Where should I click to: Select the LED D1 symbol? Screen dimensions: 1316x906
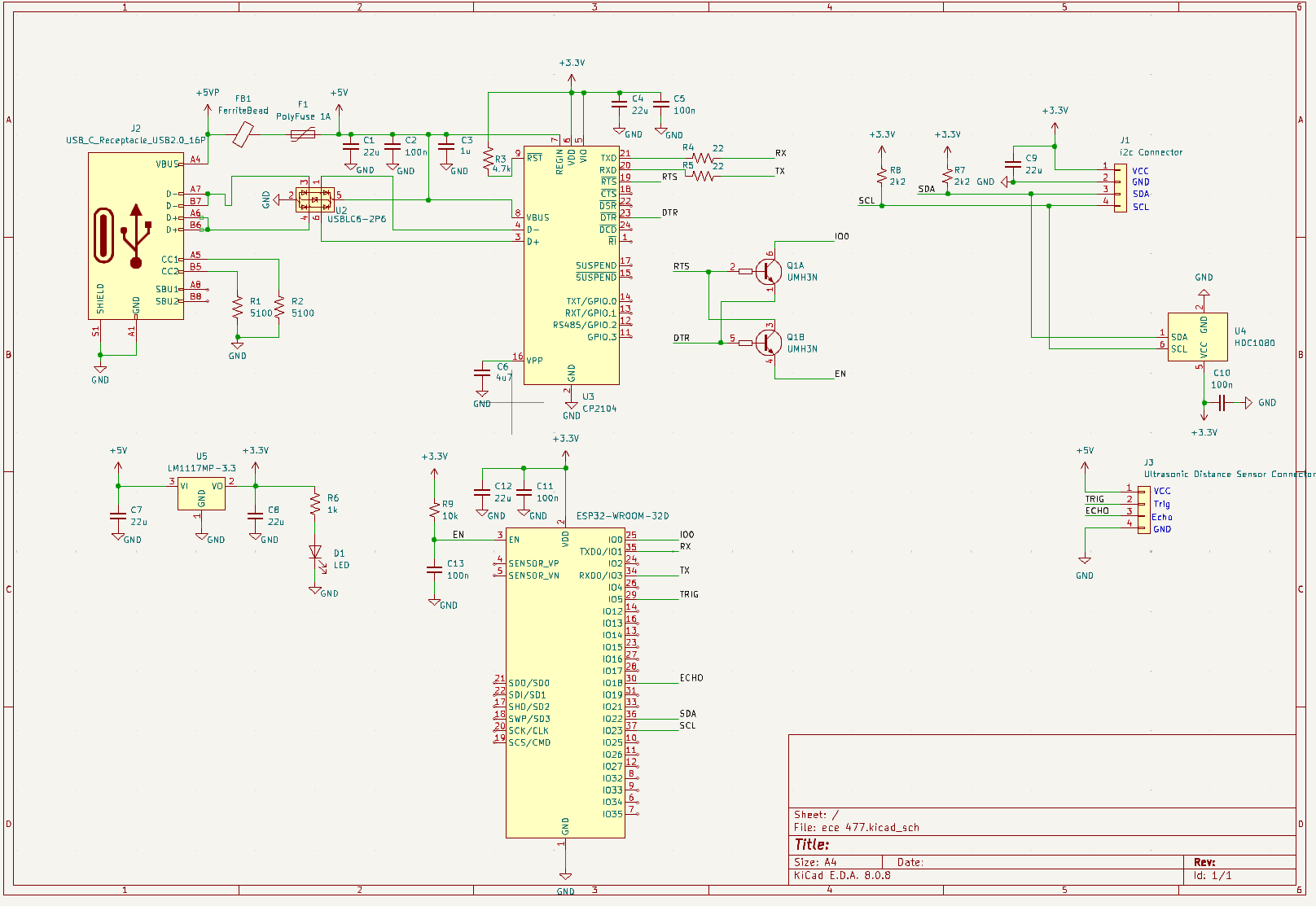click(x=315, y=552)
